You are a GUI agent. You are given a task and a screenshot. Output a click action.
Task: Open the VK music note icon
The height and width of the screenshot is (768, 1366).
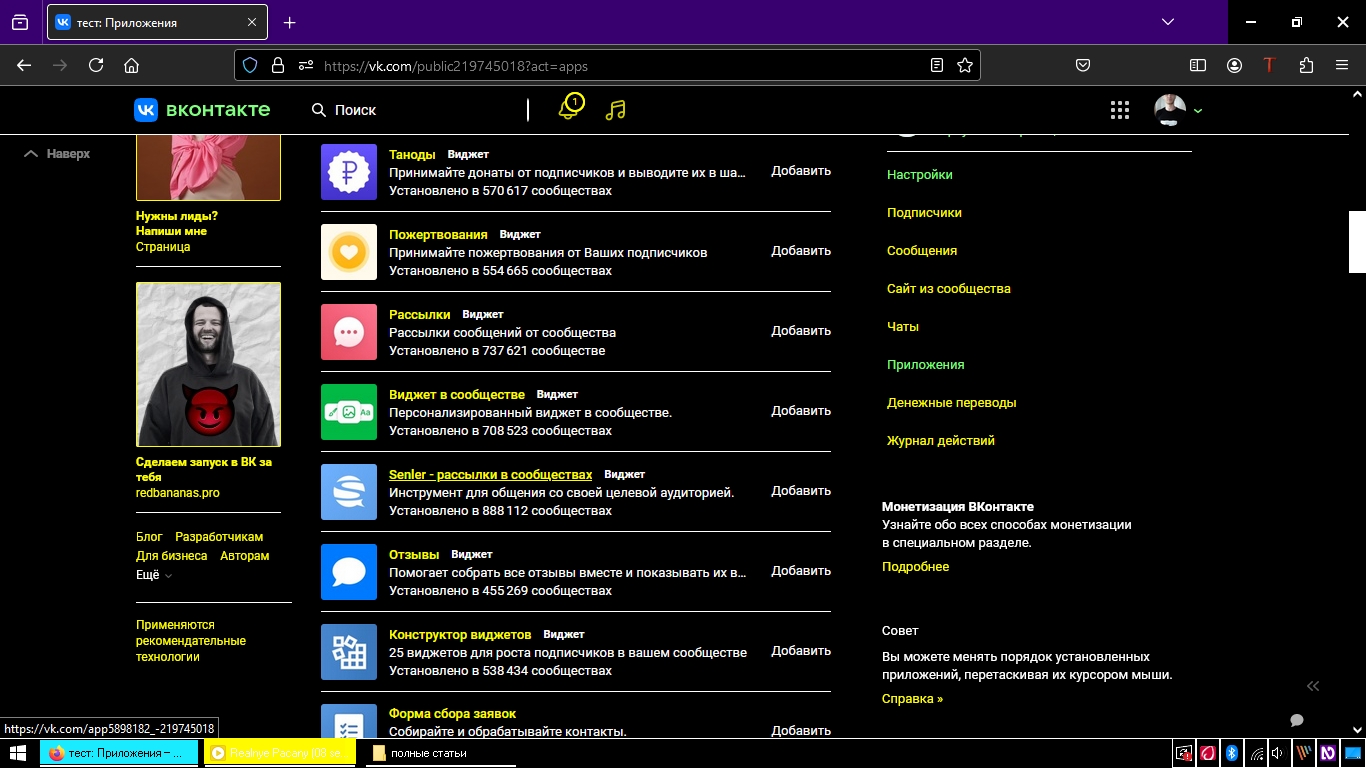616,109
